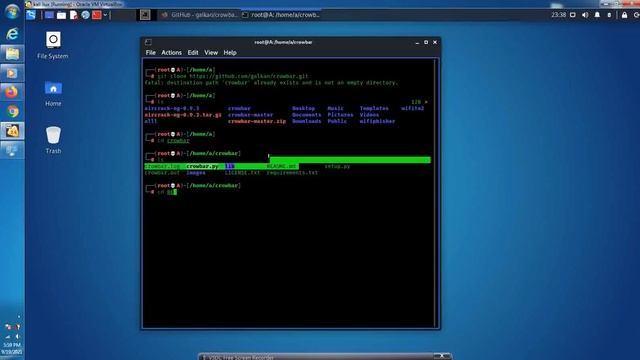Click requirements.txt in the terminal listing
Image resolution: width=640 pixels, height=360 pixels.
click(292, 173)
